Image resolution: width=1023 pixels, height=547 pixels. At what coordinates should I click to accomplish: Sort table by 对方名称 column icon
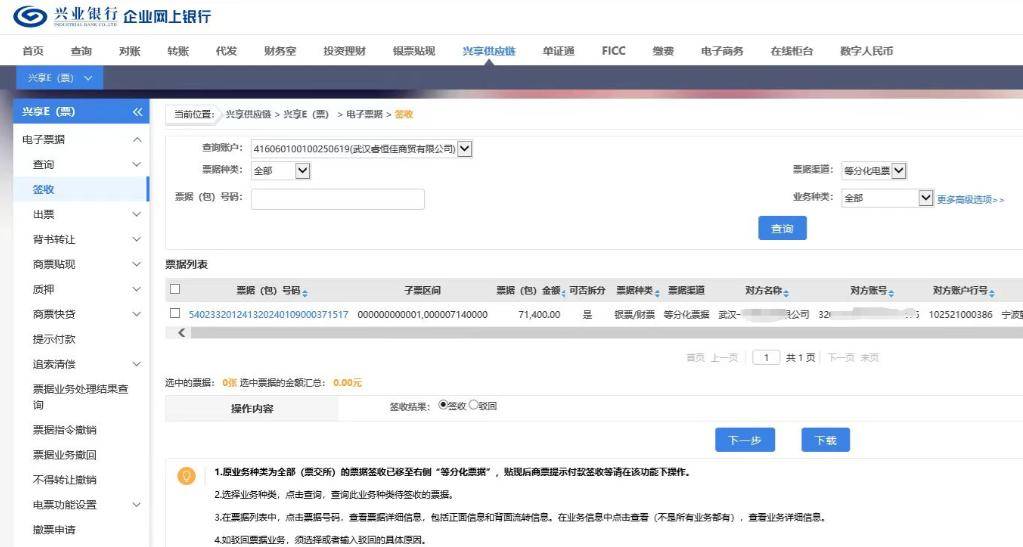(787, 292)
